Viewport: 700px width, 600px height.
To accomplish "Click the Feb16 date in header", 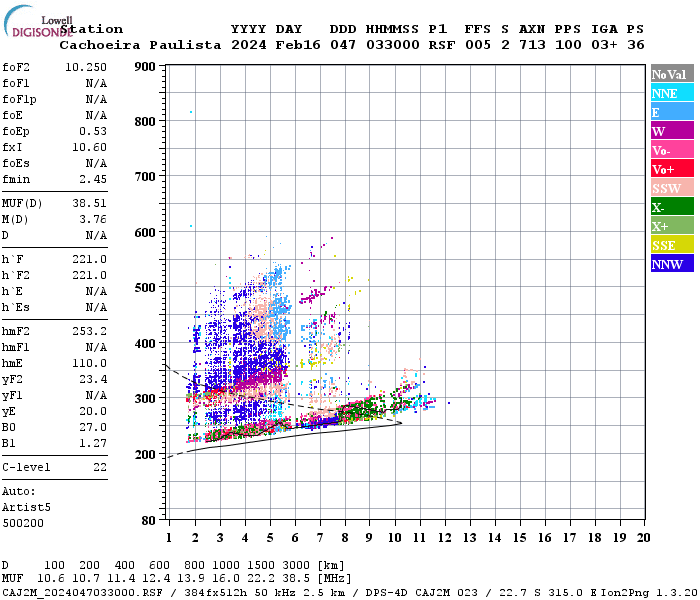I will (x=298, y=45).
